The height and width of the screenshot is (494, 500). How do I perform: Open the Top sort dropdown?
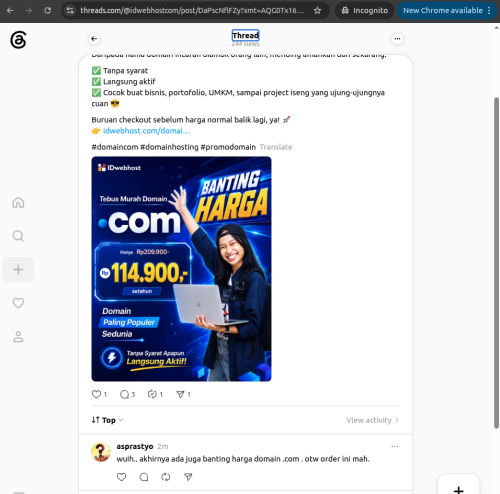[107, 420]
